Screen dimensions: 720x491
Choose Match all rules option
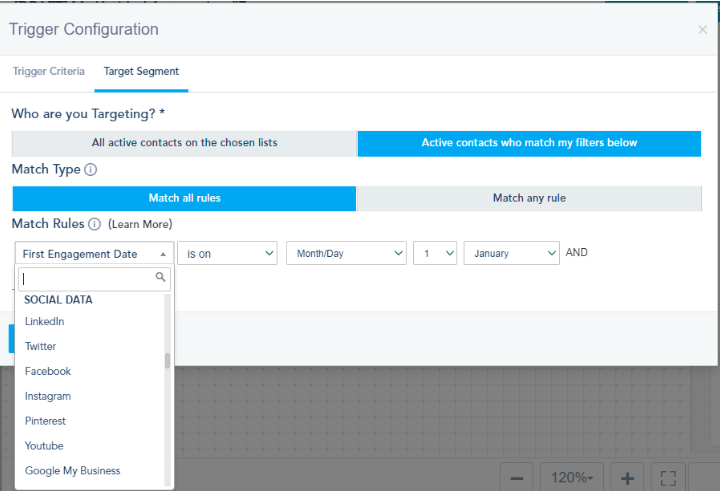(x=184, y=198)
